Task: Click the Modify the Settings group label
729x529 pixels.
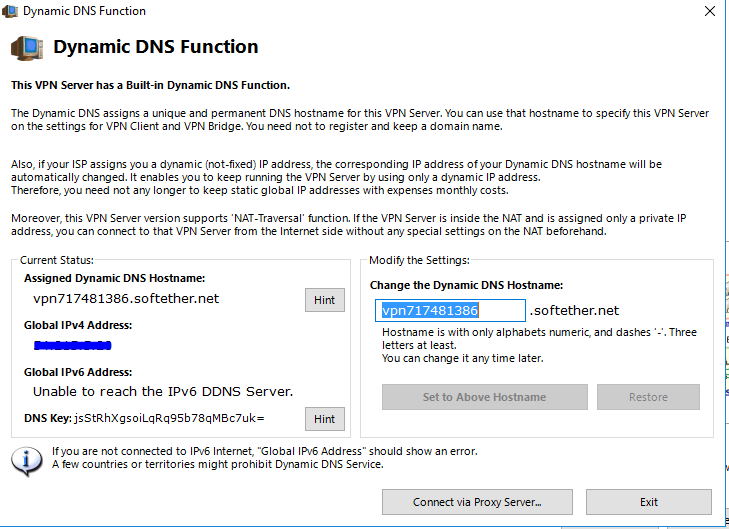Action: 419,260
